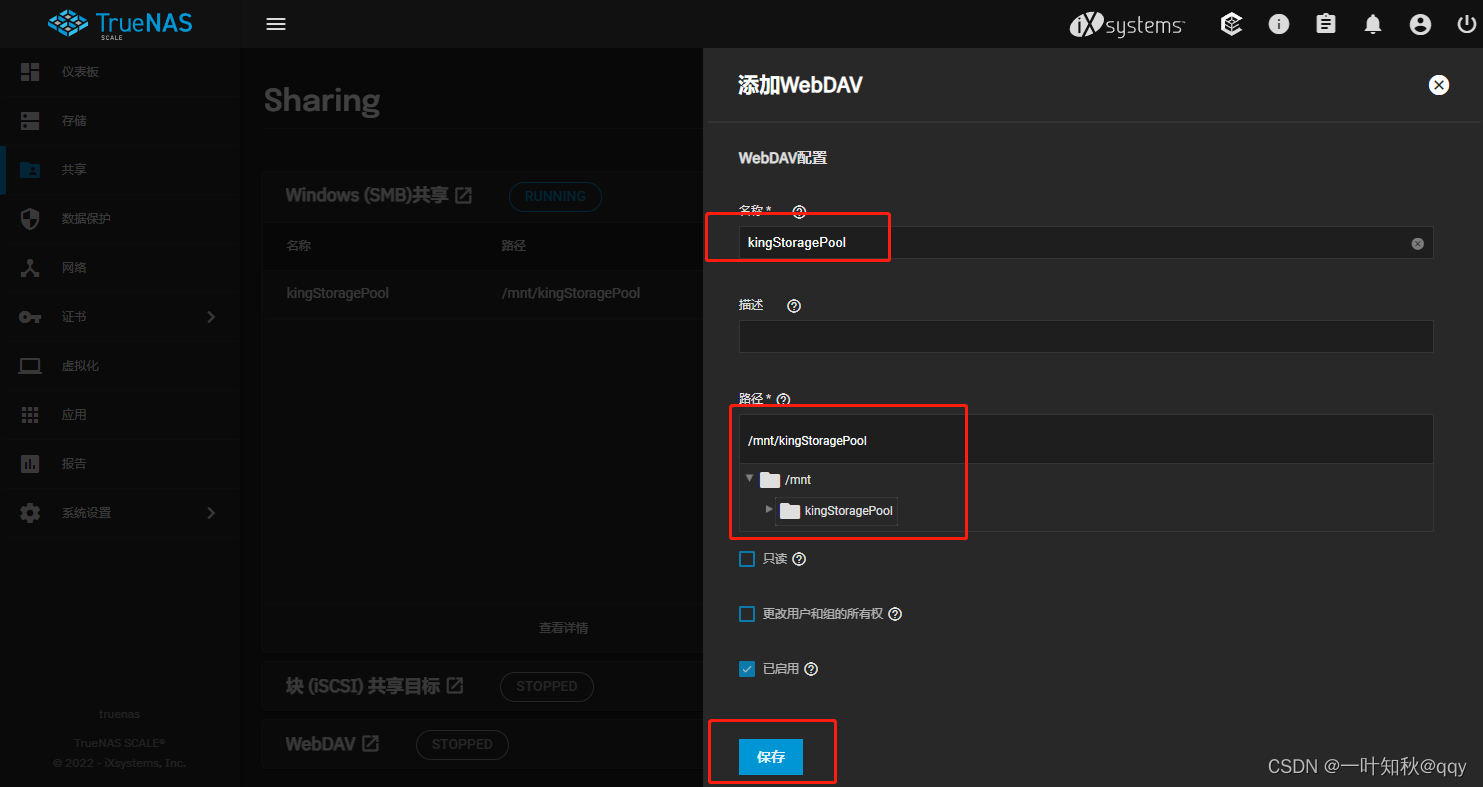This screenshot has height=787, width=1483.
Task: Toggle the hamburger sidebar menu
Action: (276, 24)
